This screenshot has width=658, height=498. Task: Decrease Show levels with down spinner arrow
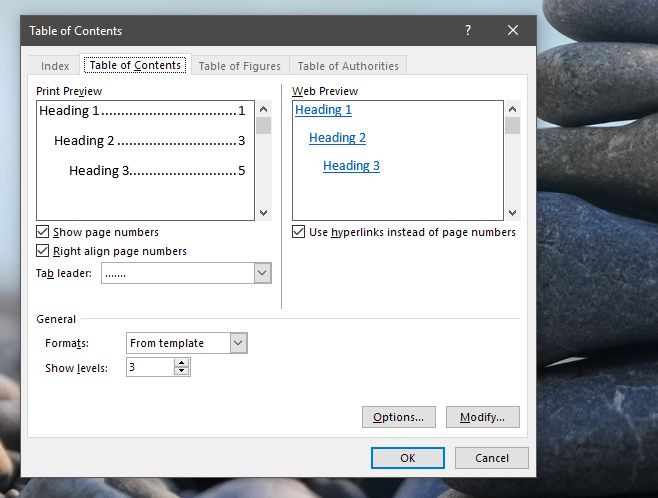[x=181, y=371]
